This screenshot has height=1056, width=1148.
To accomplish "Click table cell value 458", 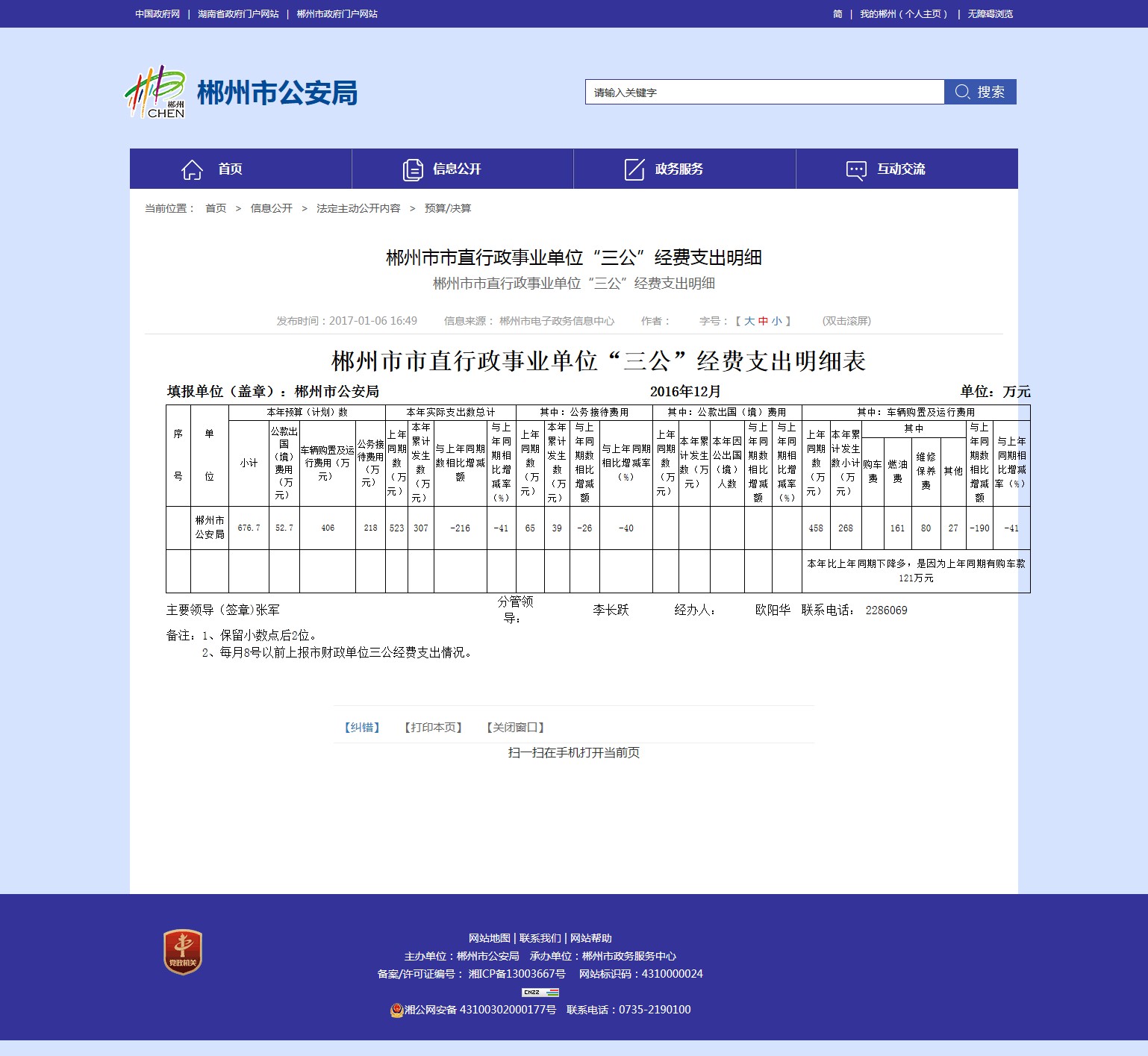I will coord(816,528).
